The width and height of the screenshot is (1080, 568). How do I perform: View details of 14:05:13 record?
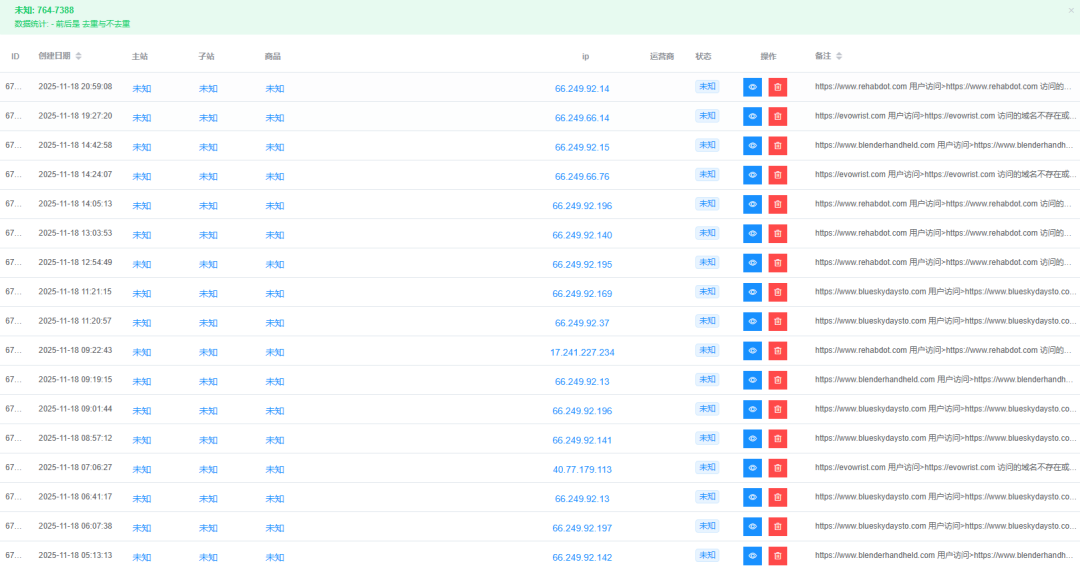[752, 204]
